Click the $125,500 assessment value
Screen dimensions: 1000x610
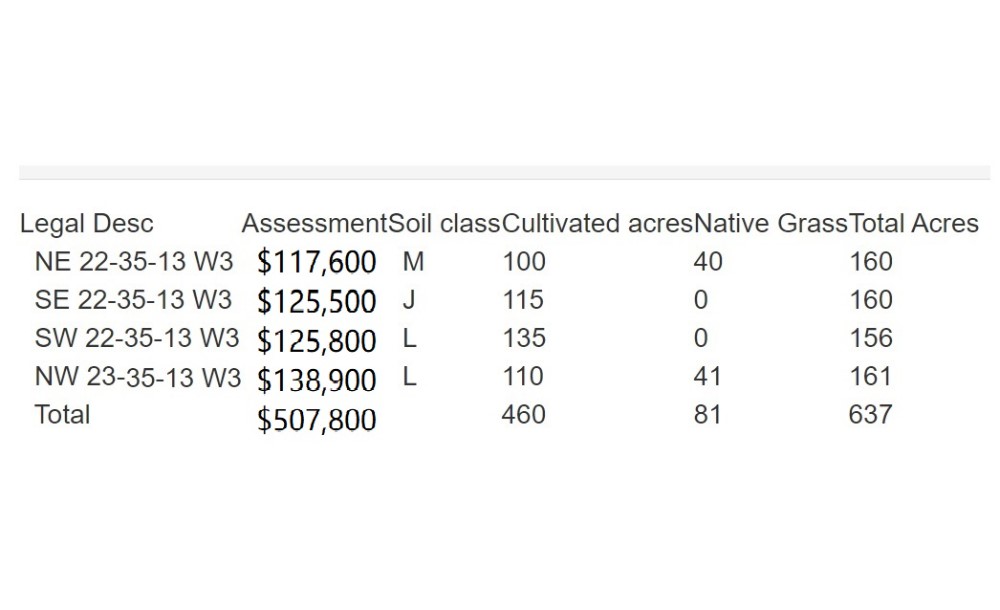point(316,302)
